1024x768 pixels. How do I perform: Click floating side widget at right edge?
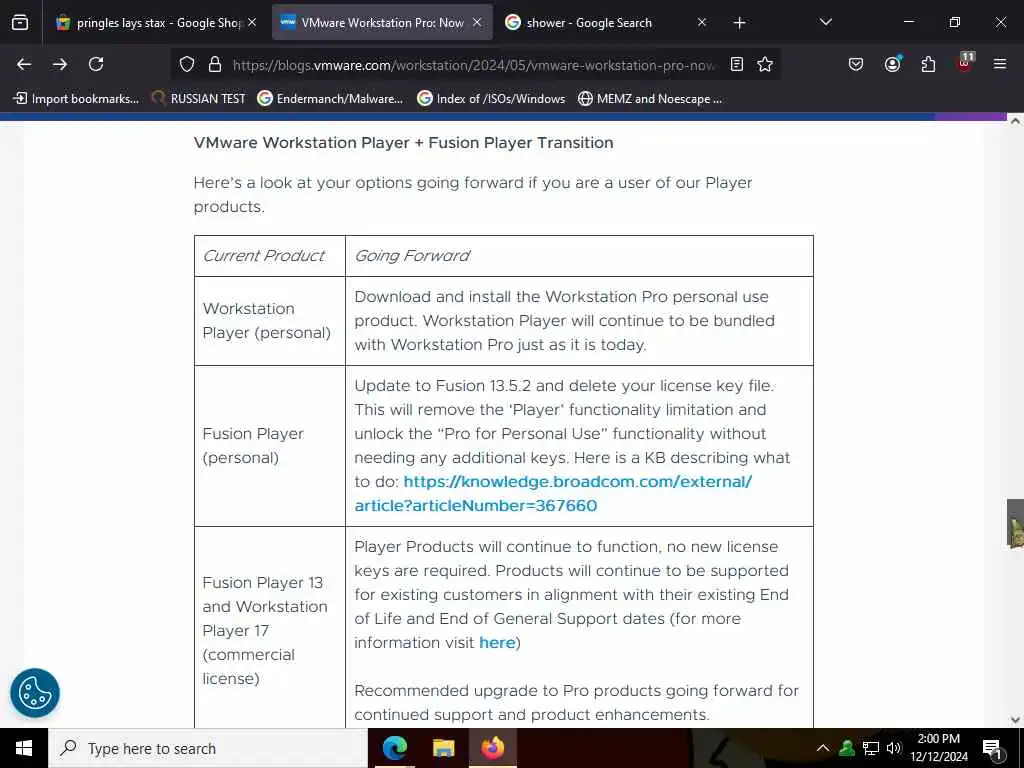1015,524
